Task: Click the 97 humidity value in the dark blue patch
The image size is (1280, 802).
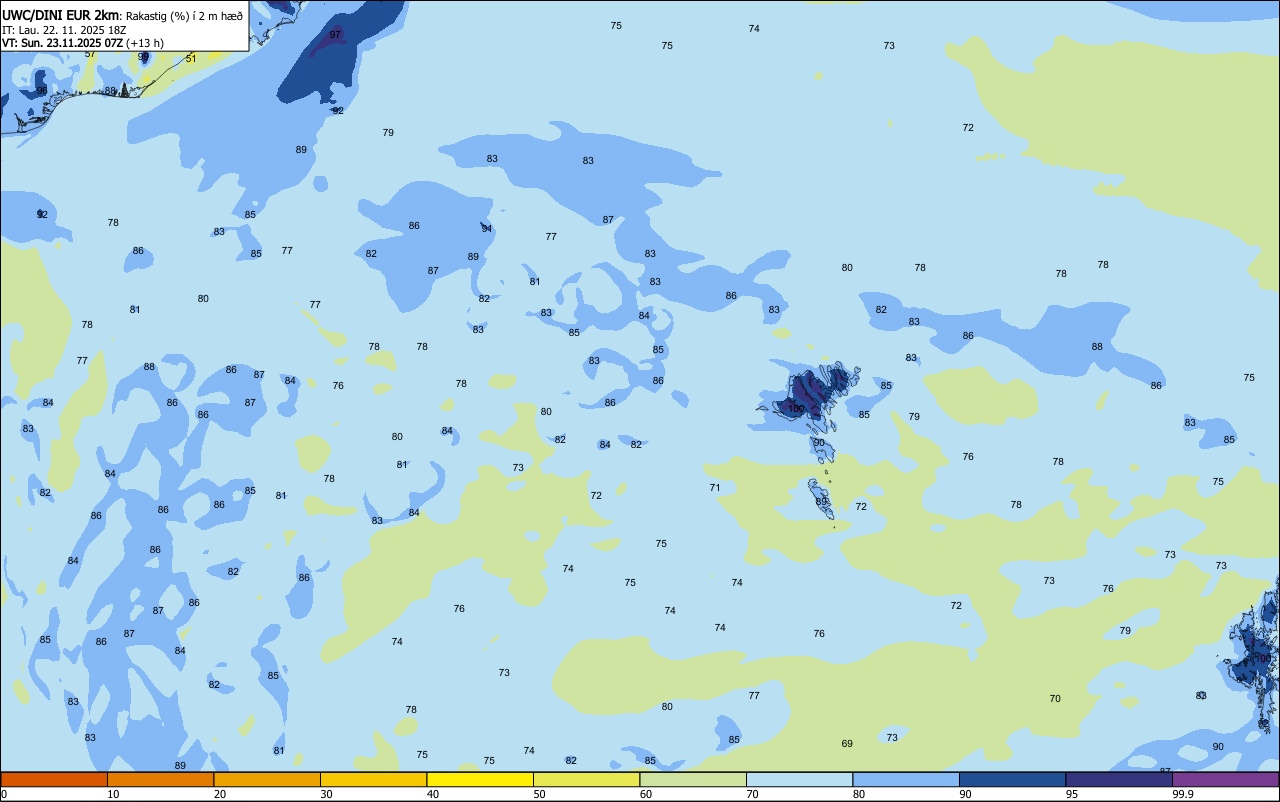Action: [x=335, y=35]
